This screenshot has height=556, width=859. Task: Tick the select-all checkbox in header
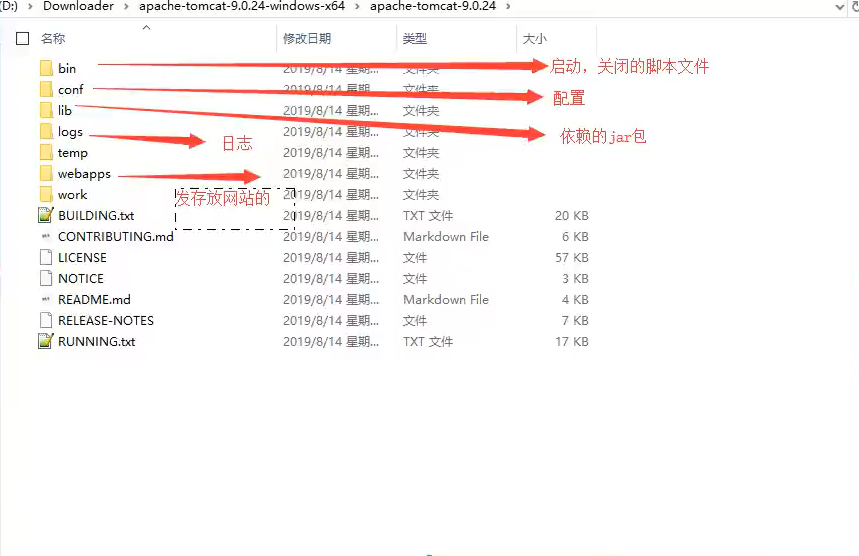coord(22,38)
